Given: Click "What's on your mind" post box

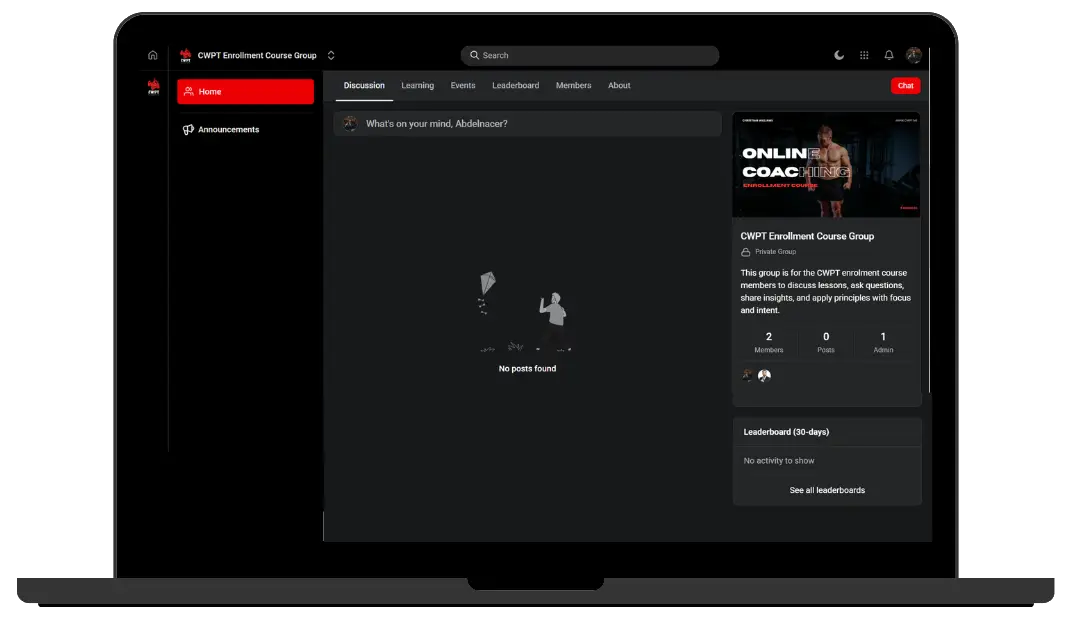Looking at the screenshot, I should [527, 123].
